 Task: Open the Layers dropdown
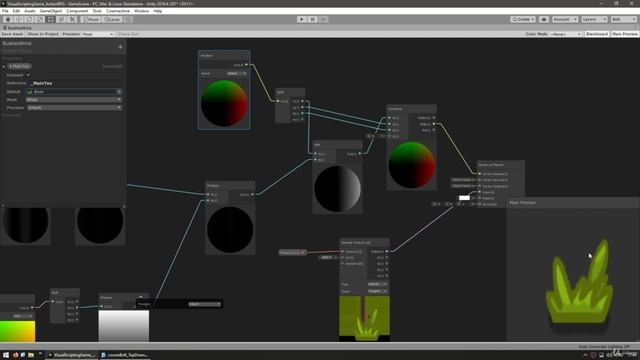pyautogui.click(x=594, y=19)
